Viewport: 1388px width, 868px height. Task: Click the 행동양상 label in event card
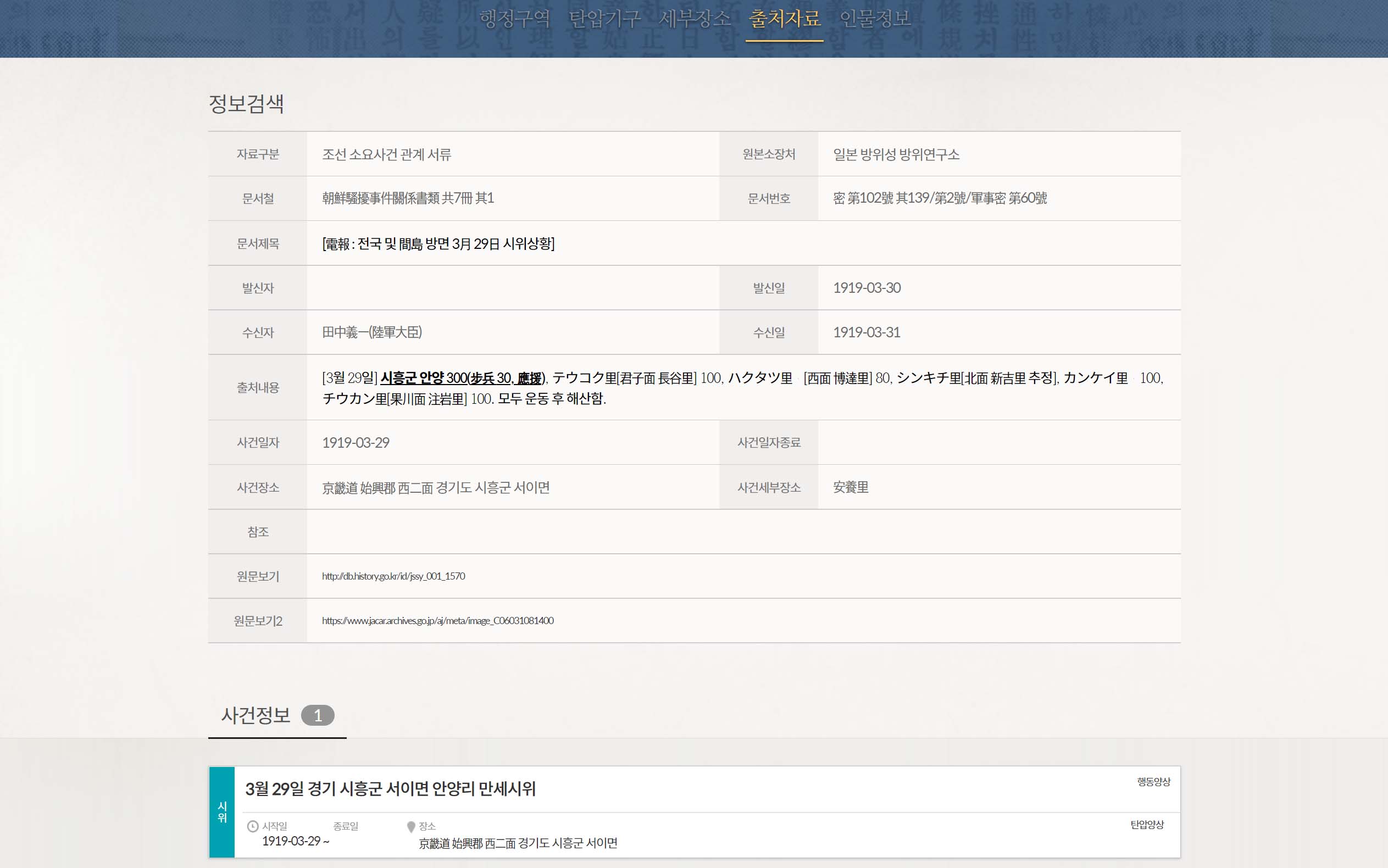pos(1153,781)
